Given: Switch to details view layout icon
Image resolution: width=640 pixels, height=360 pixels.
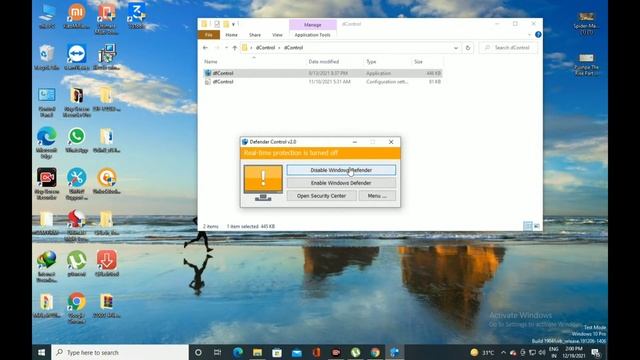Looking at the screenshot, I should click(528, 226).
